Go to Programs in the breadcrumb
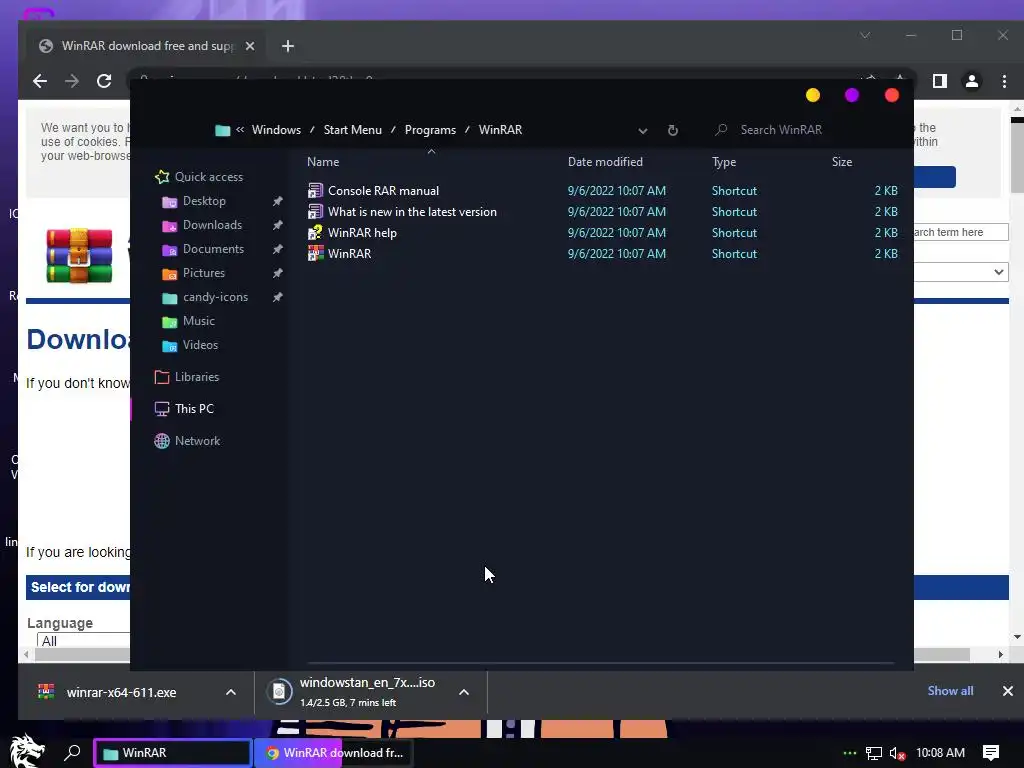Viewport: 1024px width, 768px height. point(430,130)
